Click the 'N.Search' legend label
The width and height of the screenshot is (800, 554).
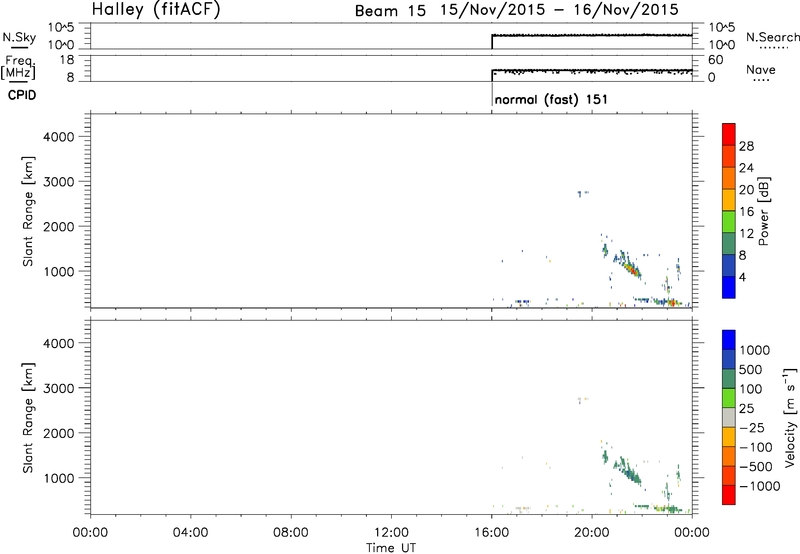[773, 37]
